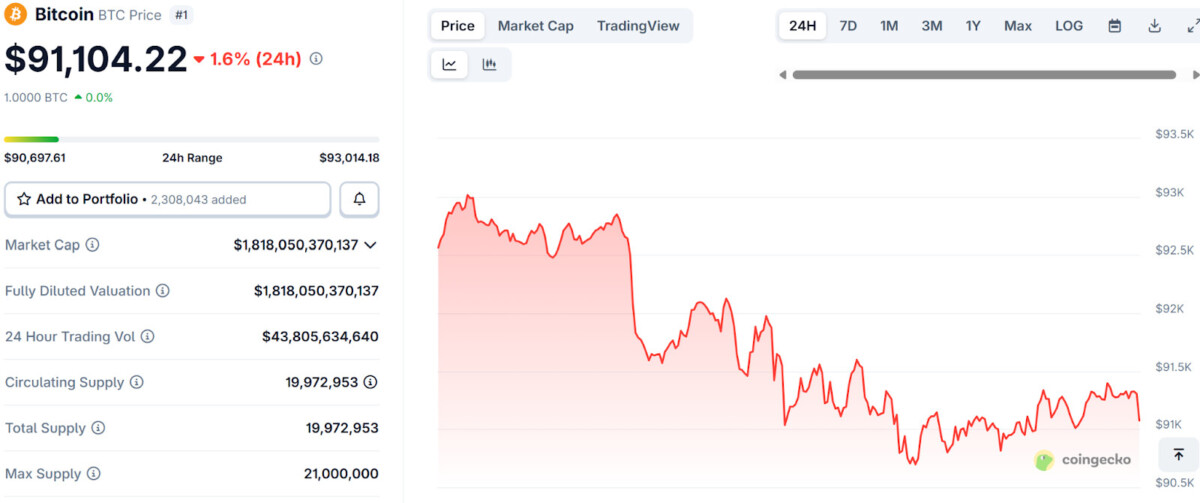
Task: Switch to the Market Cap tab
Action: pos(535,26)
